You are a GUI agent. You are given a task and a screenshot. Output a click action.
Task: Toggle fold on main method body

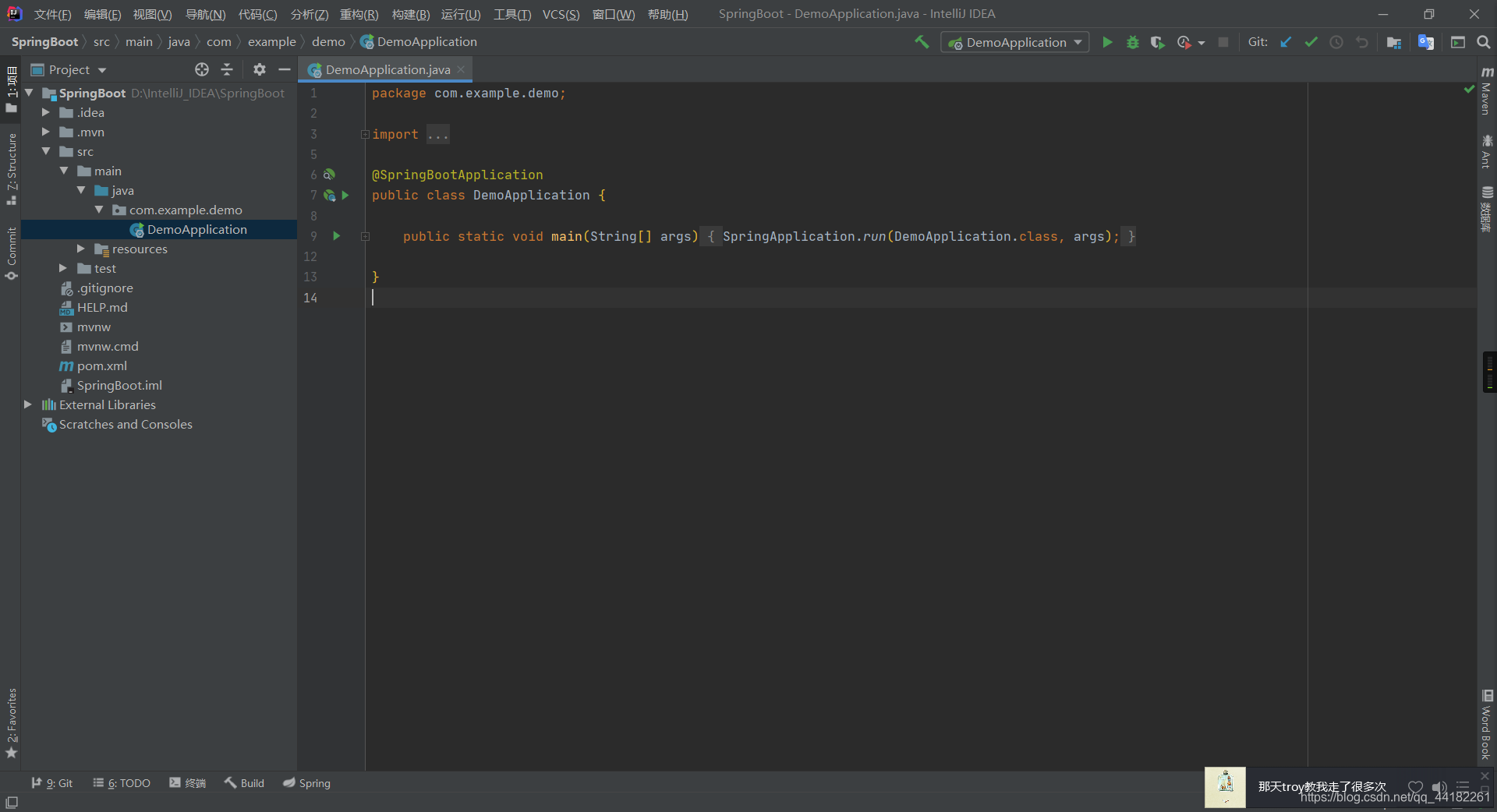point(365,236)
